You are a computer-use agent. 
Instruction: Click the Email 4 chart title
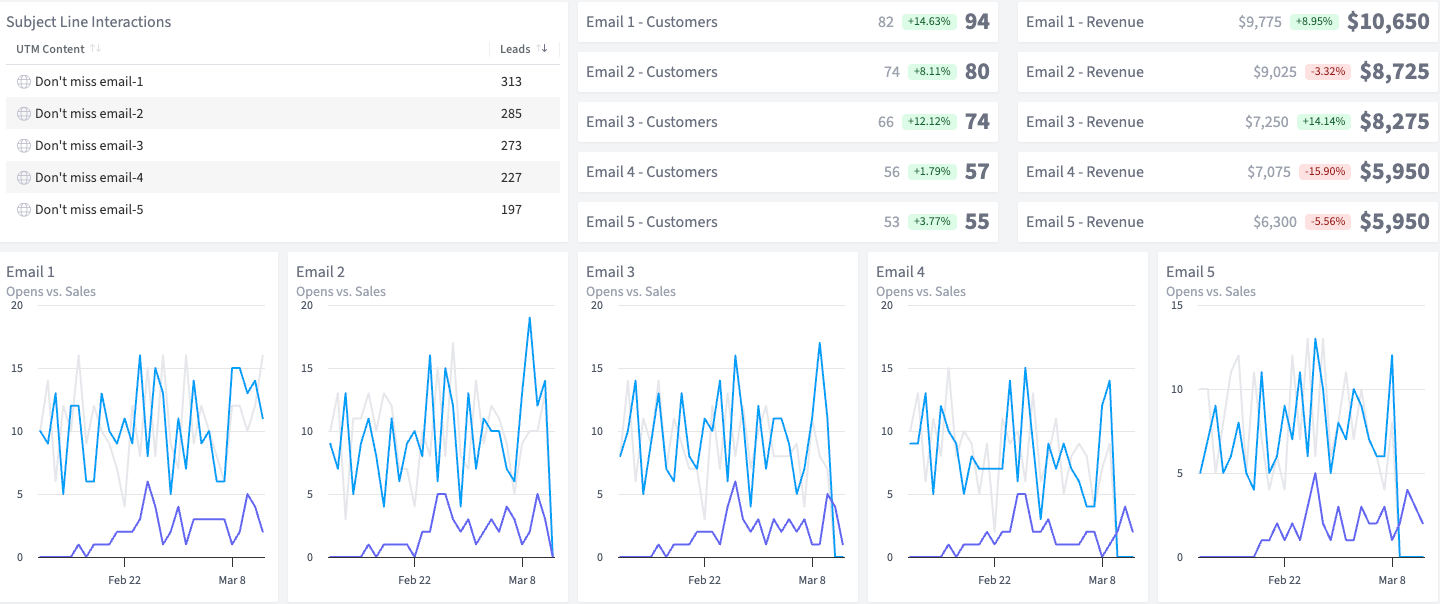[x=900, y=272]
